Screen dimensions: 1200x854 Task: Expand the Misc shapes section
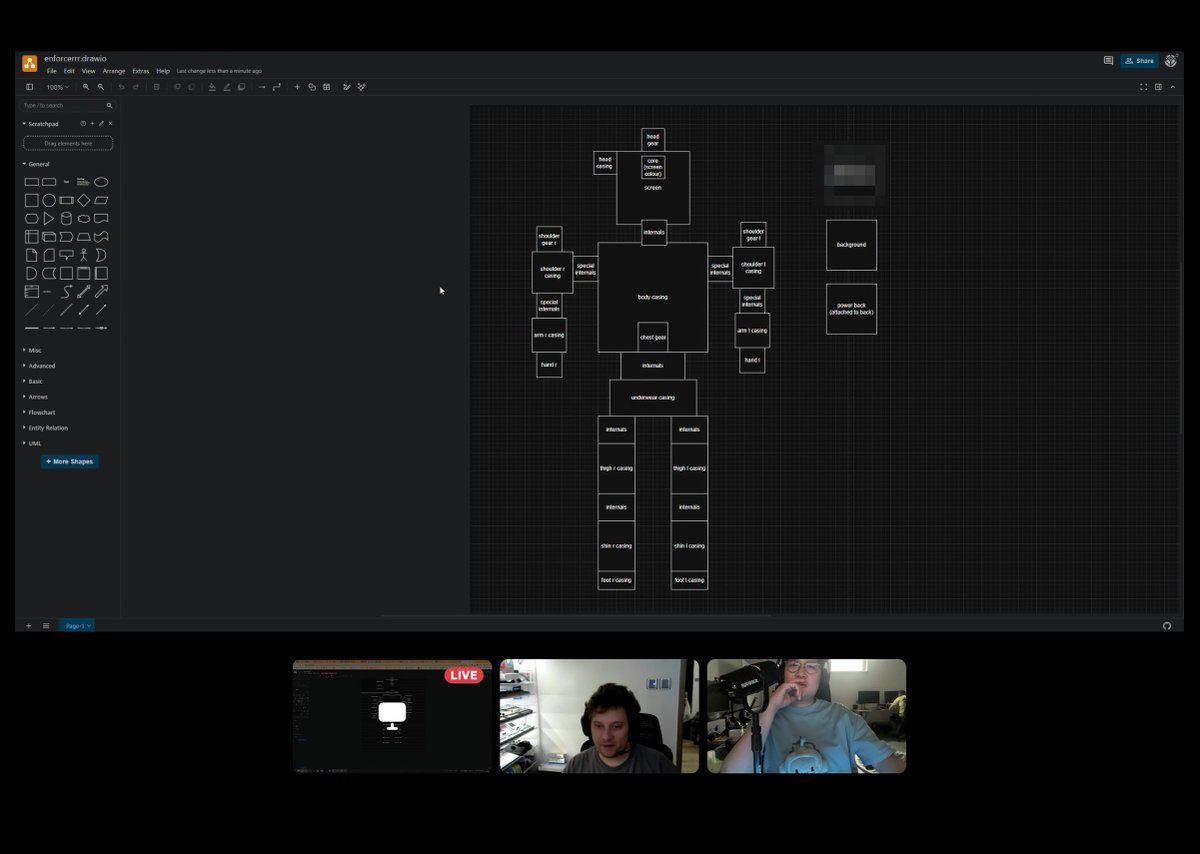[x=33, y=350]
